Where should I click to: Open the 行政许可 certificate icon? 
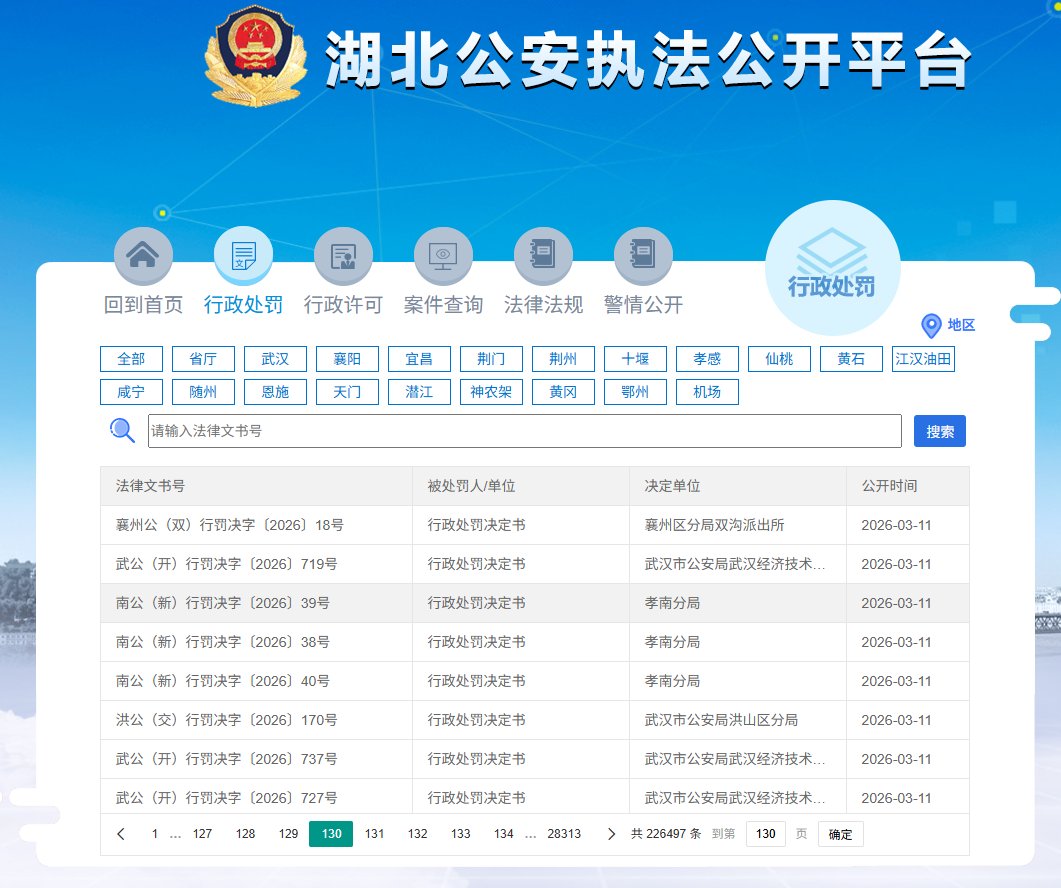343,255
